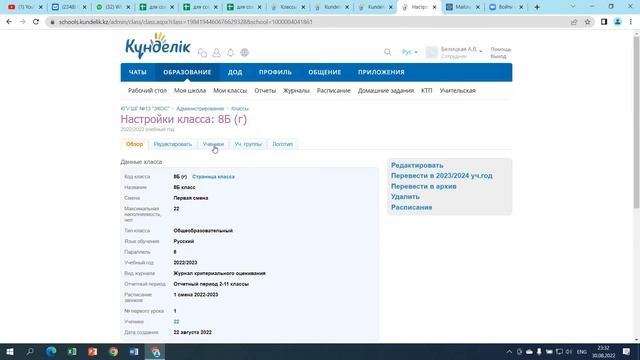
Task: Click the Классы breadcrumb
Action: tap(240, 109)
